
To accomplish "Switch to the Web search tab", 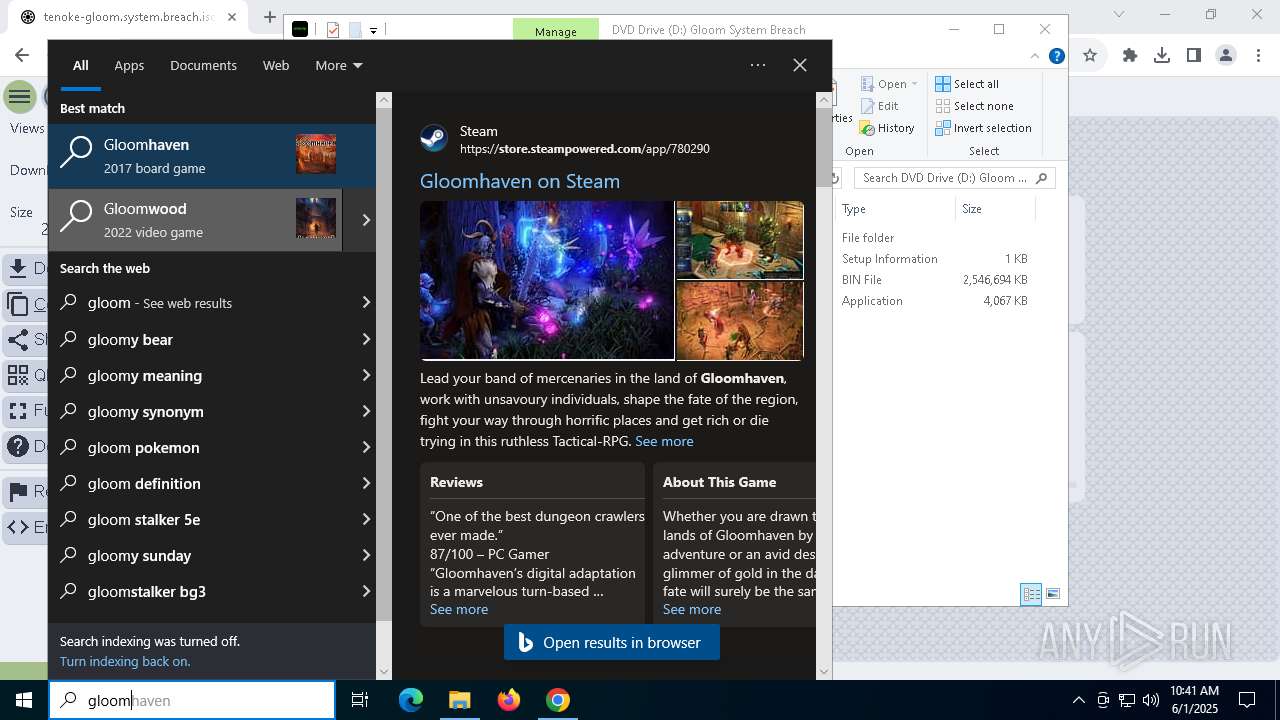I will (x=276, y=65).
